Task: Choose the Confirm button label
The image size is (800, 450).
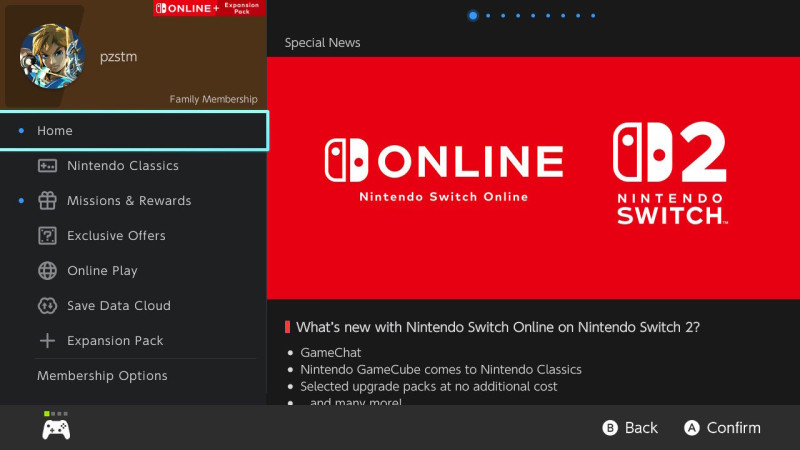Action: [734, 428]
